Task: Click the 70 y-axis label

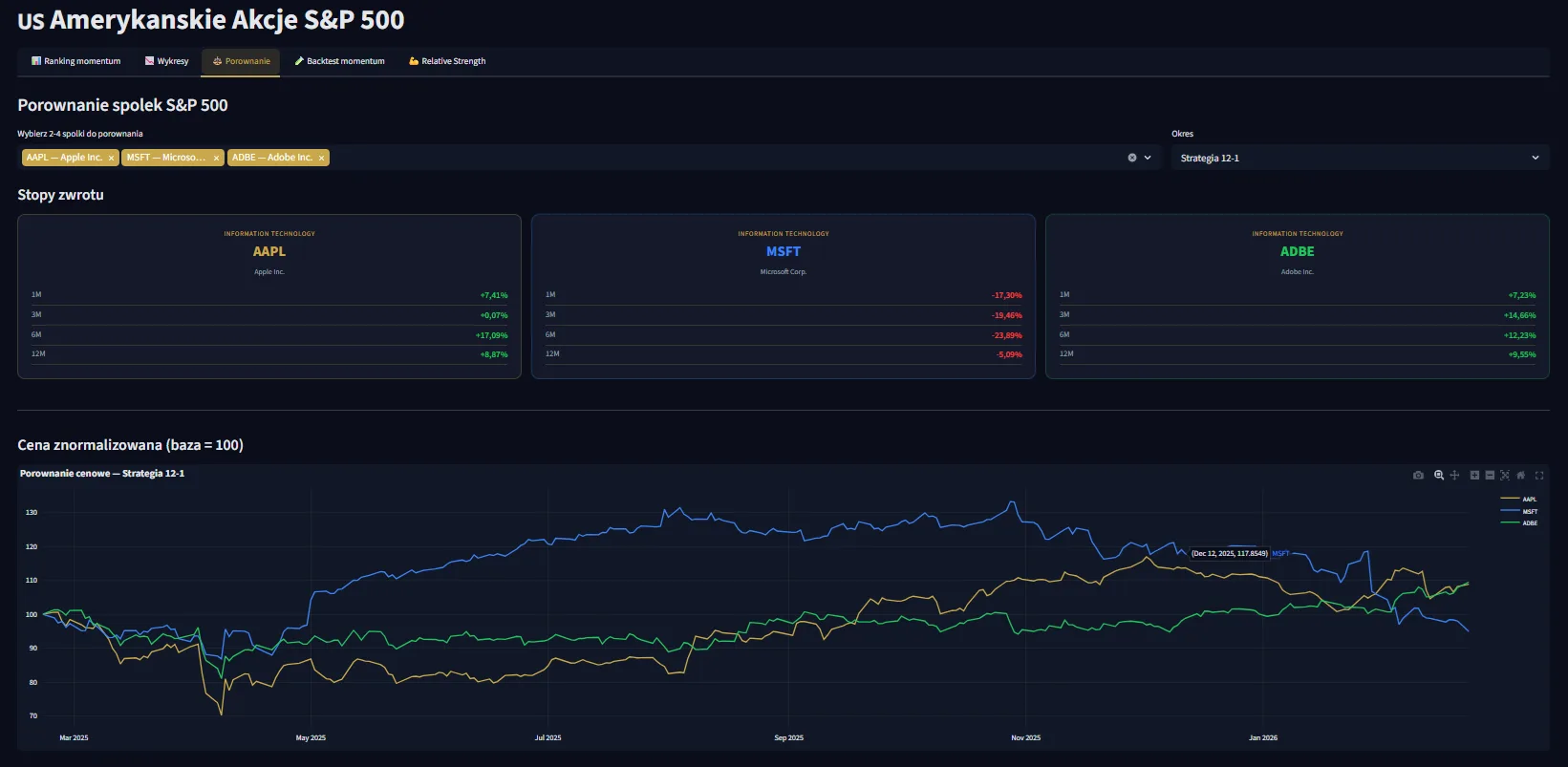Action: (x=33, y=716)
